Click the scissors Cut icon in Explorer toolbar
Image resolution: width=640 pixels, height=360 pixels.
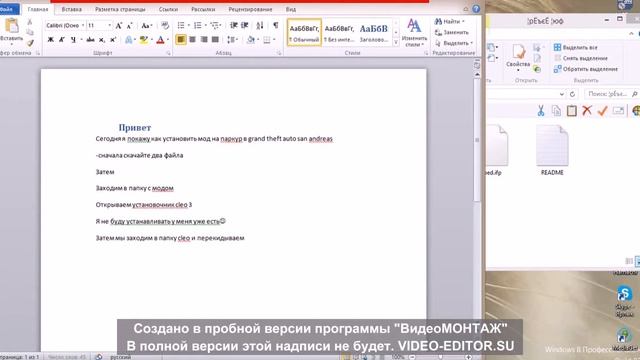point(541,111)
